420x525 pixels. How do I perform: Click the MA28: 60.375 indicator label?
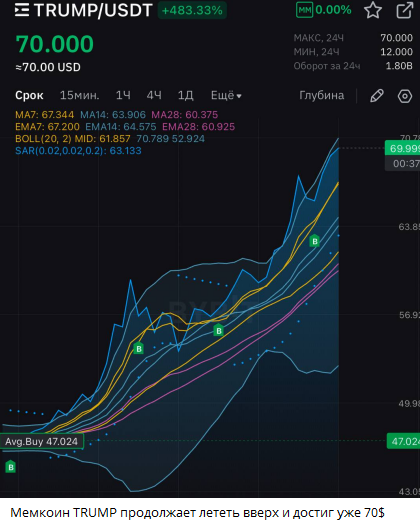[x=185, y=115]
